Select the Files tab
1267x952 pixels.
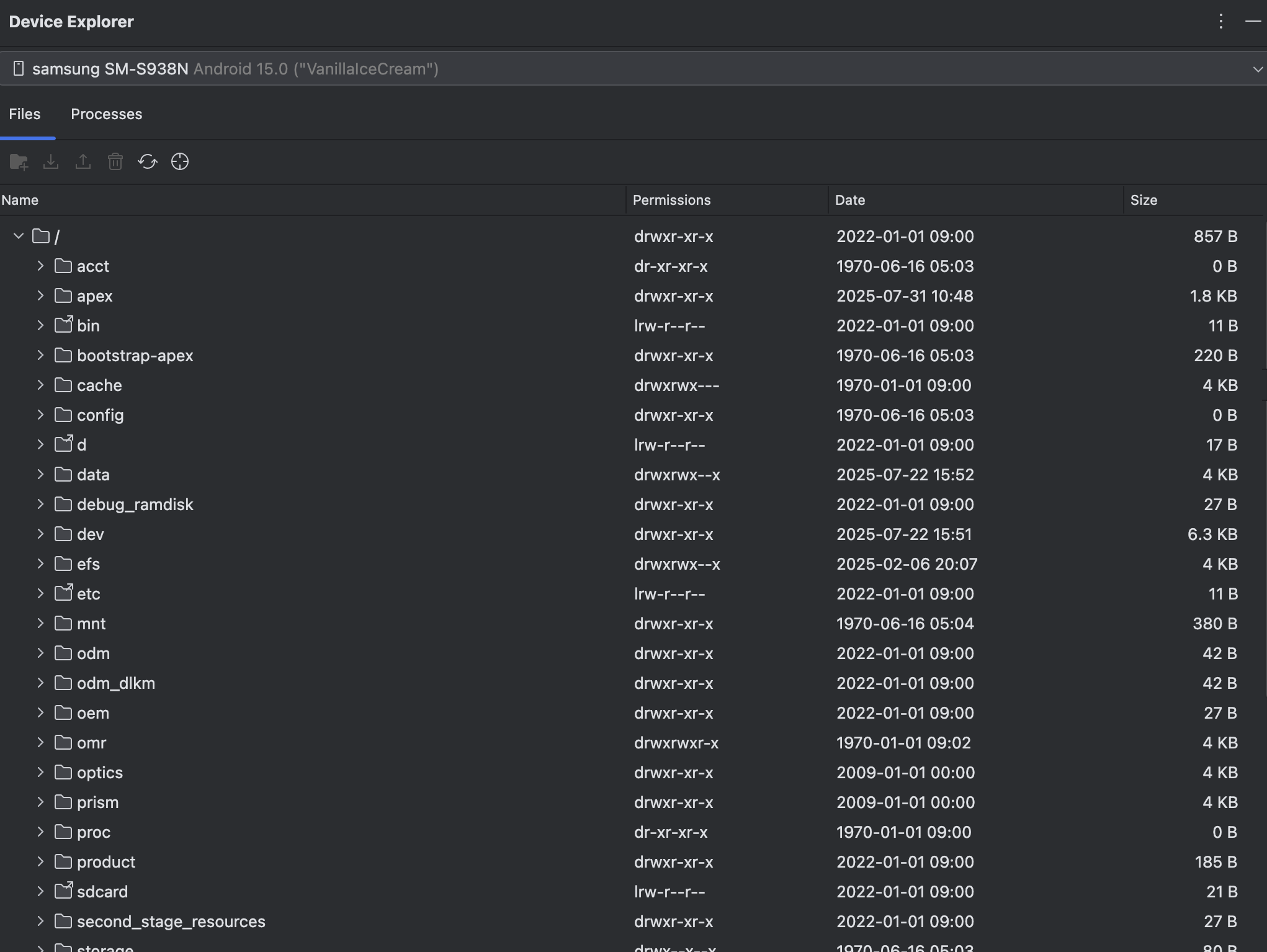25,114
